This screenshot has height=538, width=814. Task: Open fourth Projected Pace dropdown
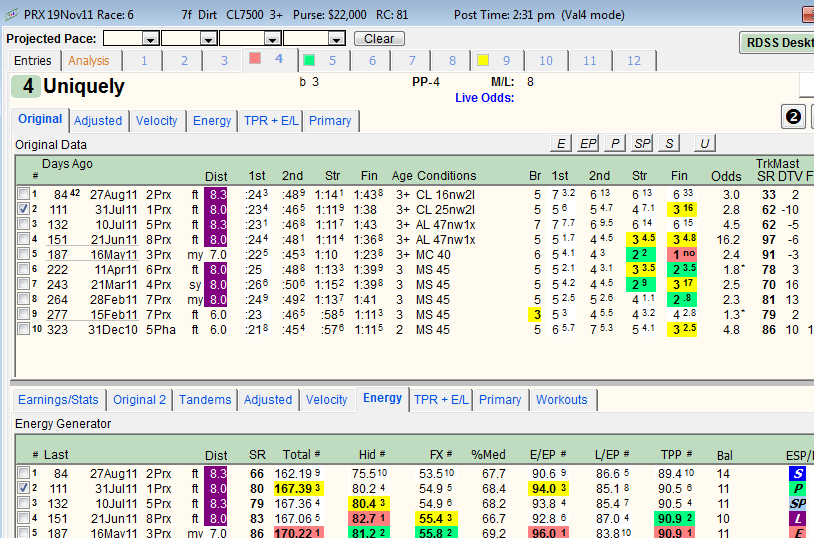[x=337, y=39]
